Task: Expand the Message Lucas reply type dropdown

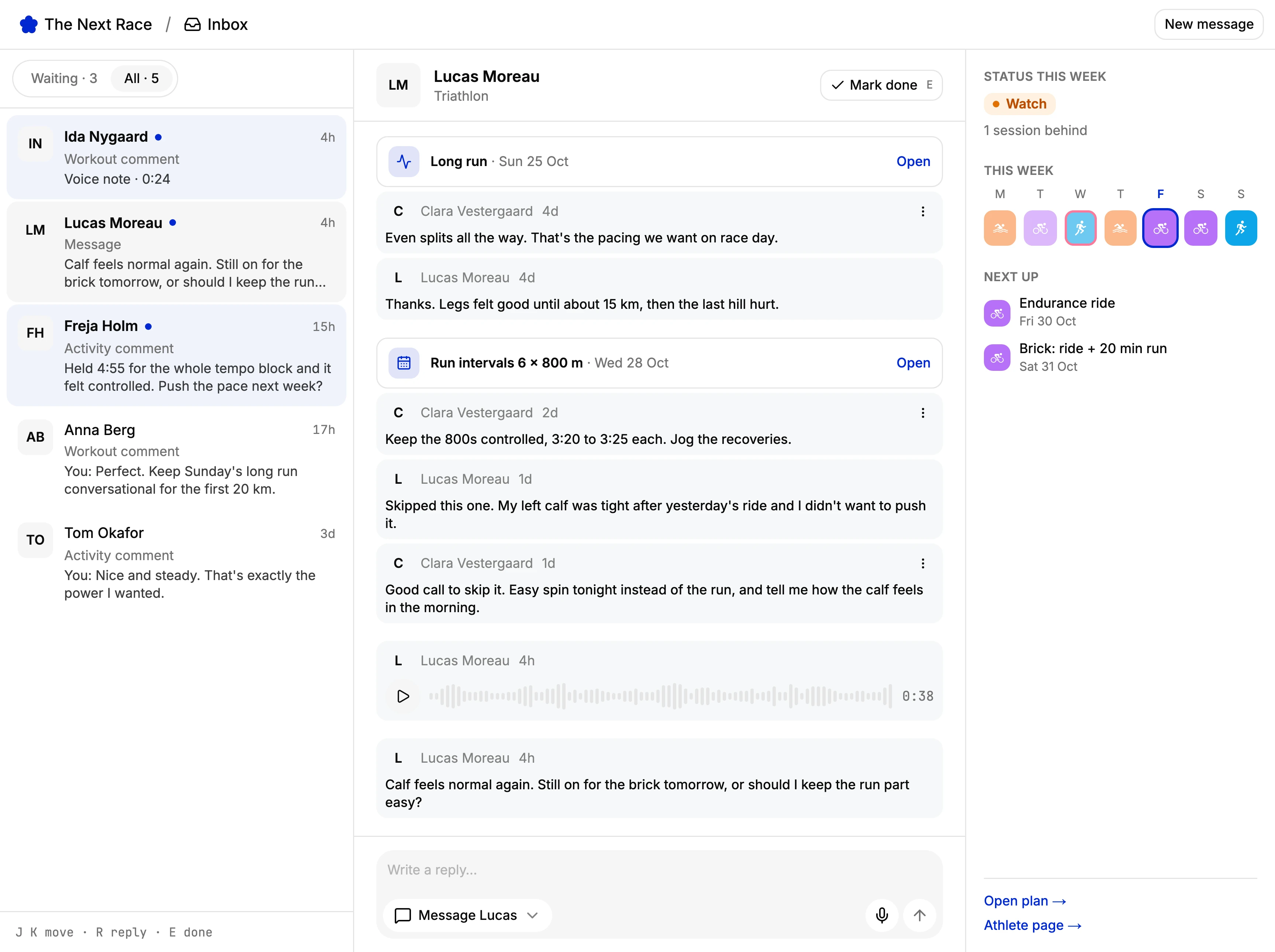Action: (467, 915)
